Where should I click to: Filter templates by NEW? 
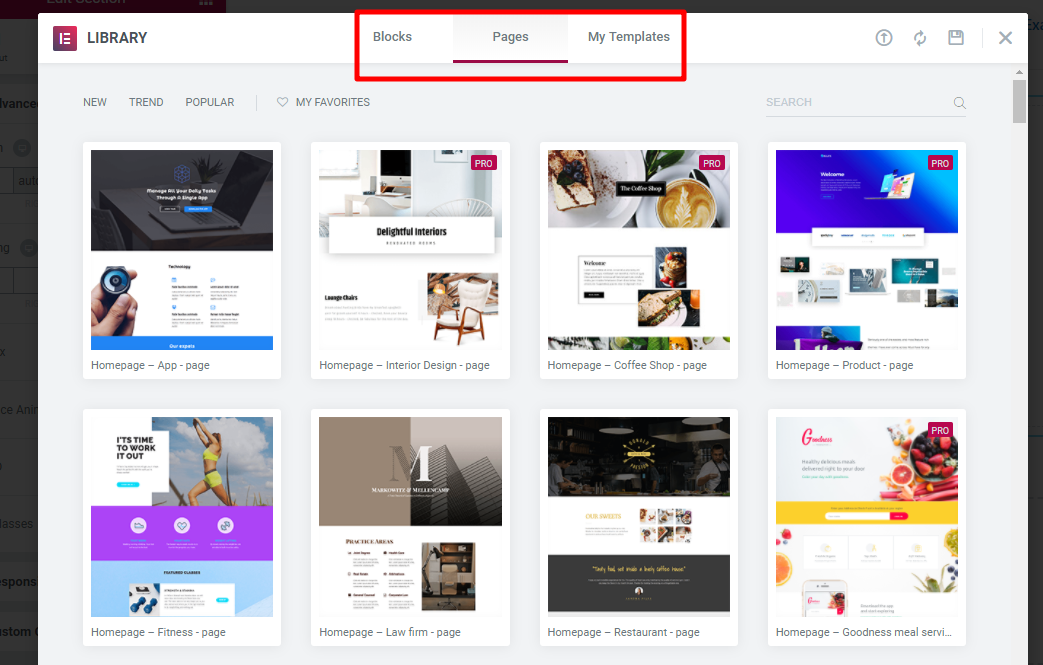pos(94,102)
